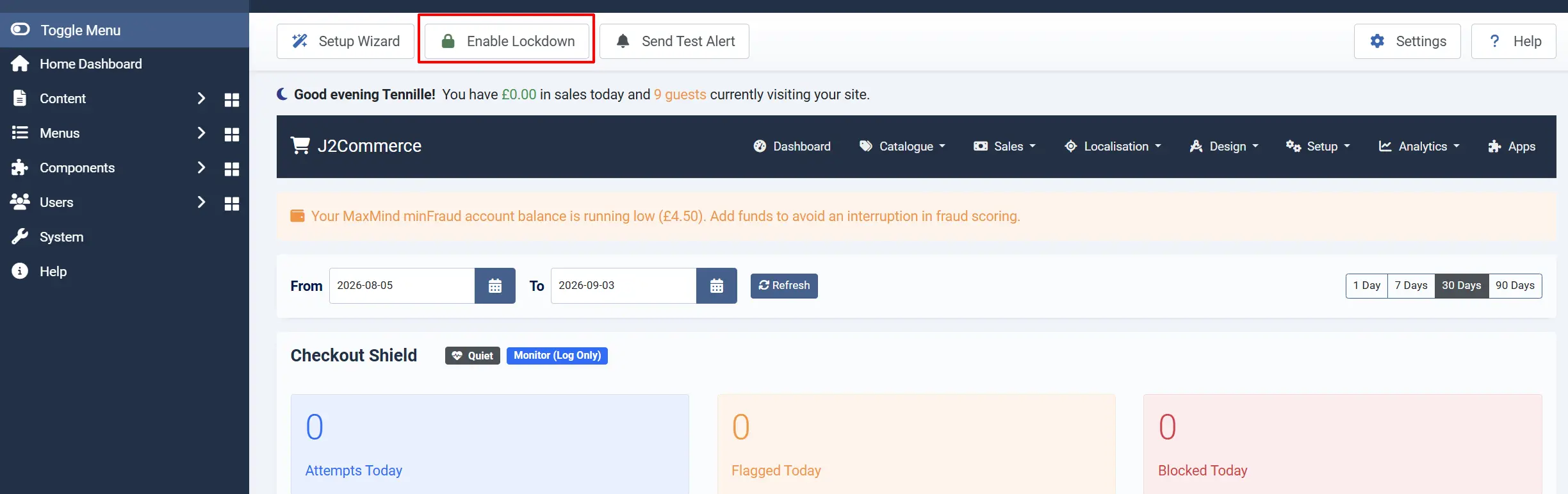Expand the Components submenu chevron
This screenshot has height=494, width=1568.
(201, 167)
